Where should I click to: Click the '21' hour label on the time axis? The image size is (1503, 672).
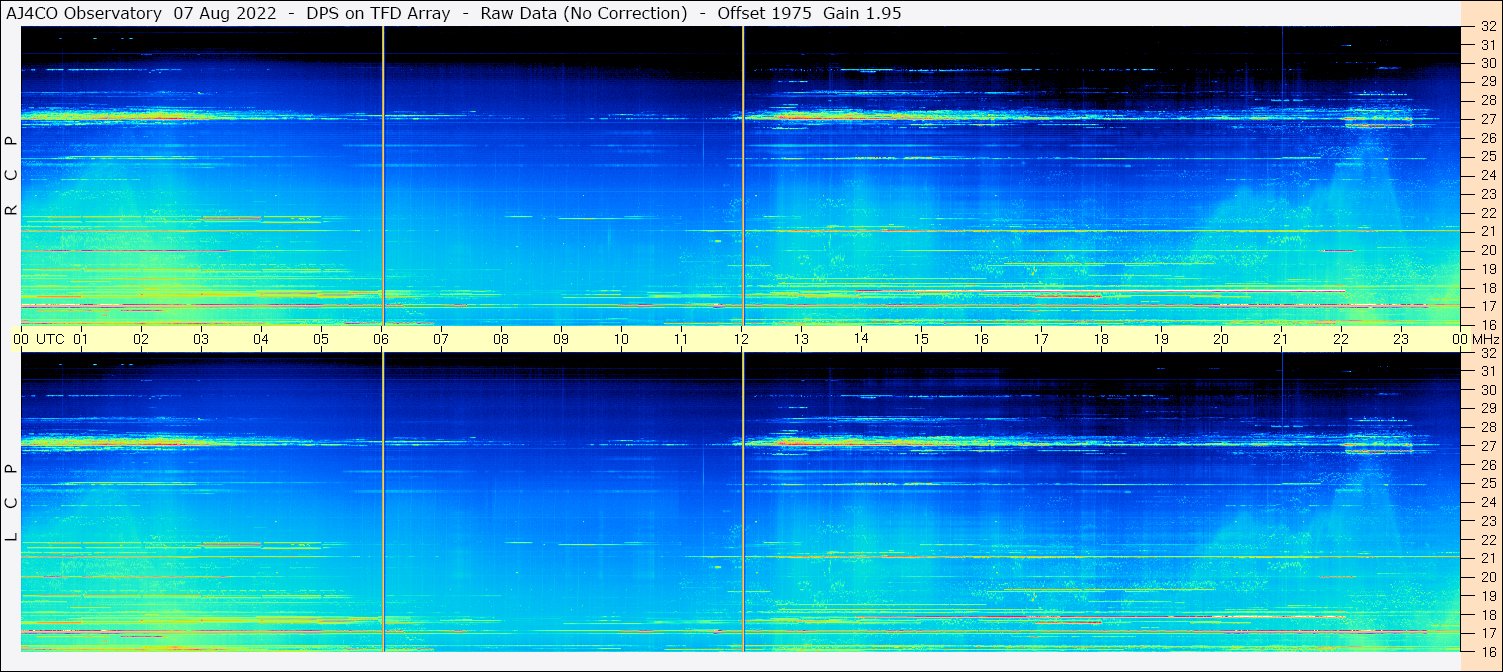tap(1281, 339)
